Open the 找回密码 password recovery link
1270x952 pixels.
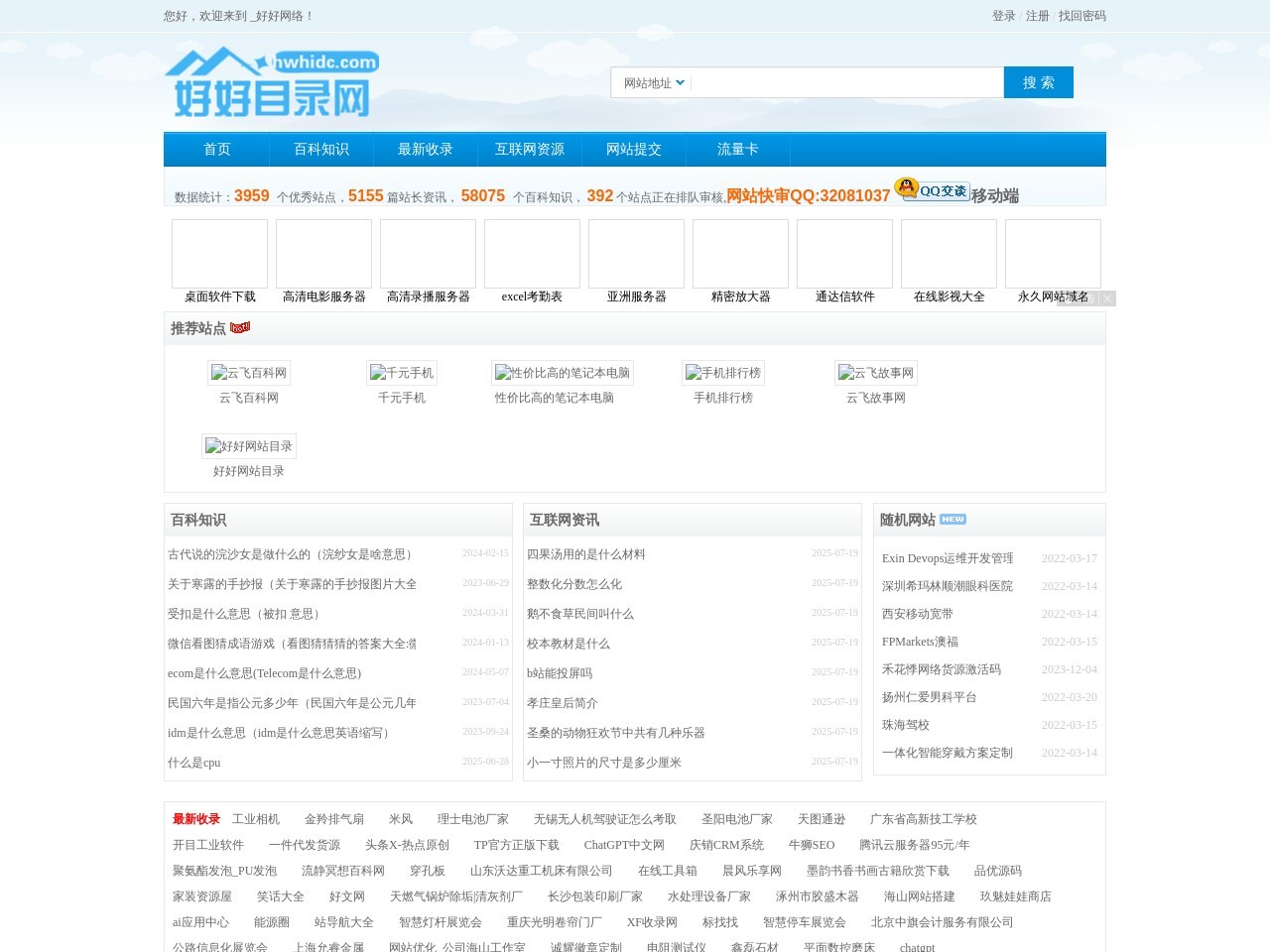pos(1080,16)
